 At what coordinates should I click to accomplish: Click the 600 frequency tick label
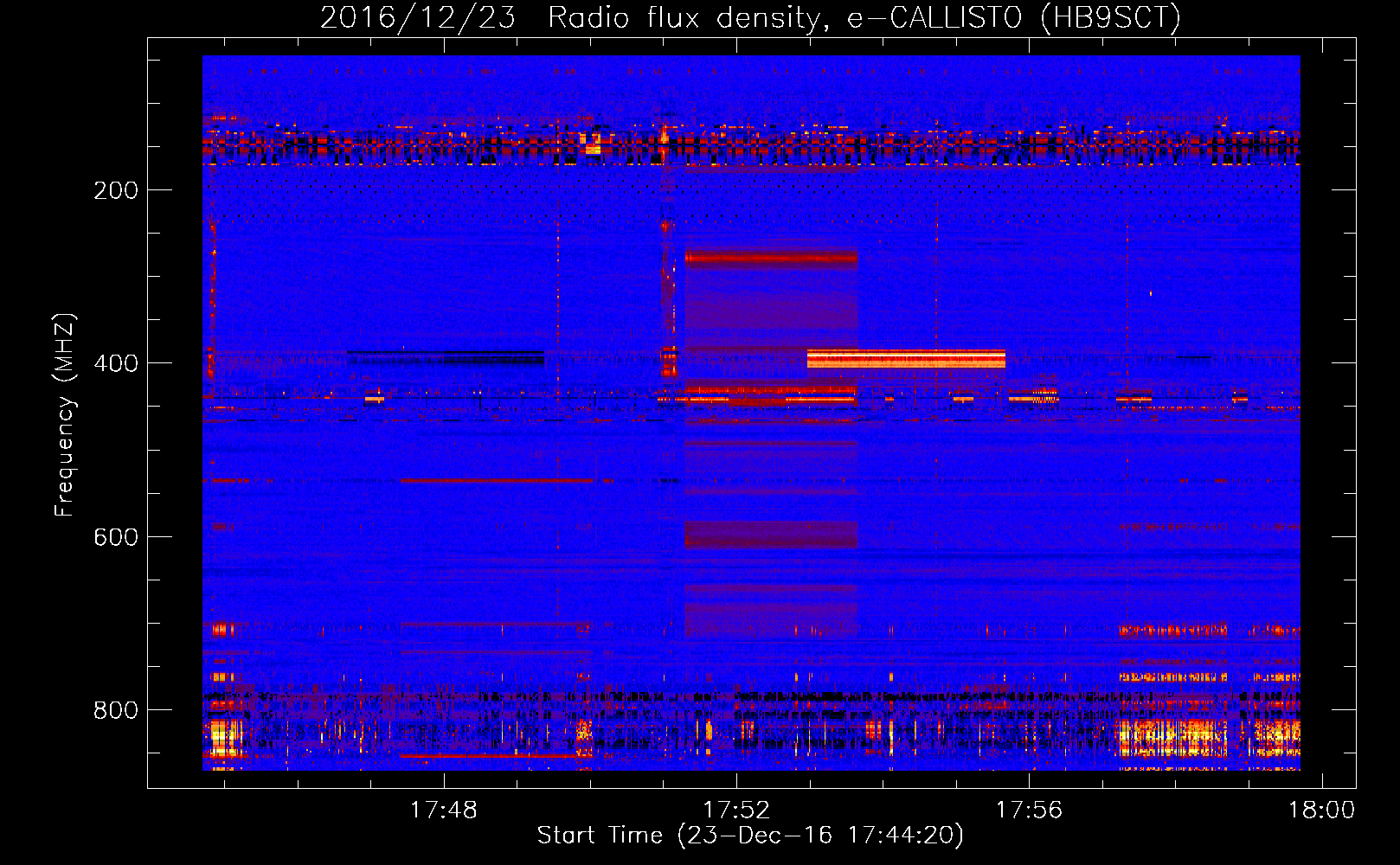click(x=116, y=537)
